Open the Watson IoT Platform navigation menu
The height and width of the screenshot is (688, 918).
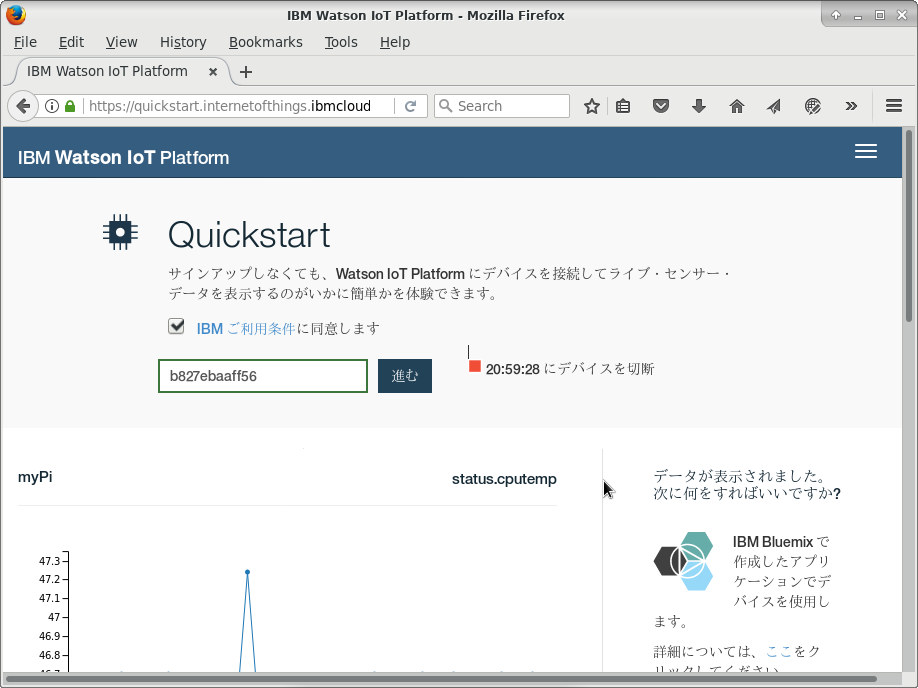866,151
